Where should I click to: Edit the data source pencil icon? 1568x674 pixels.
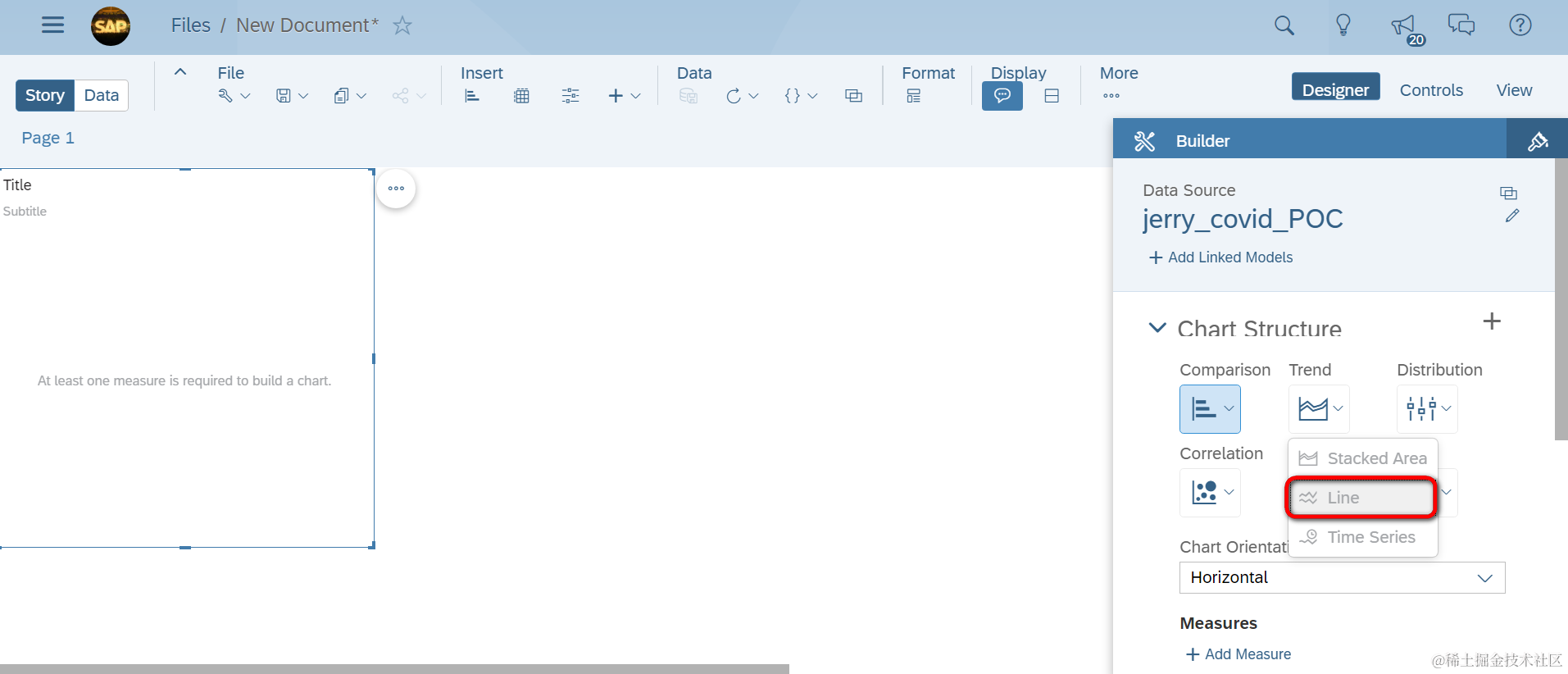(x=1512, y=216)
